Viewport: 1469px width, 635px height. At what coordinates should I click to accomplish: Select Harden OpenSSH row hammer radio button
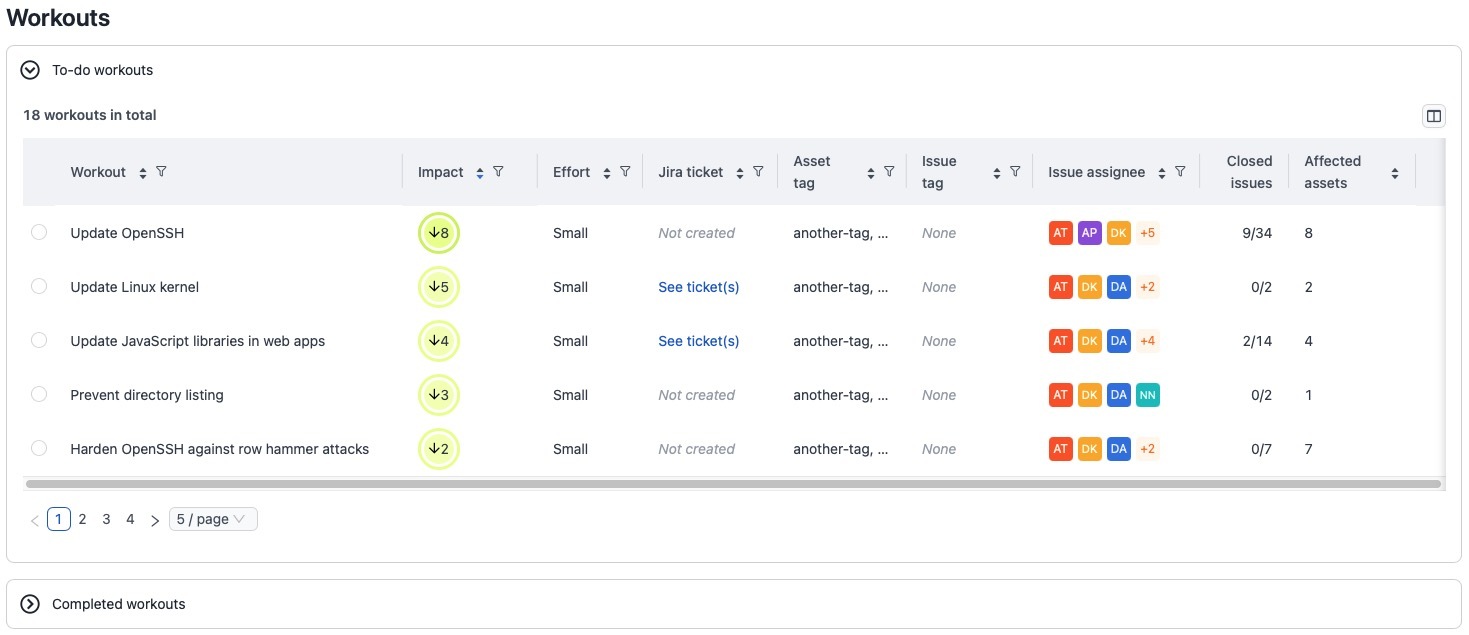click(39, 448)
